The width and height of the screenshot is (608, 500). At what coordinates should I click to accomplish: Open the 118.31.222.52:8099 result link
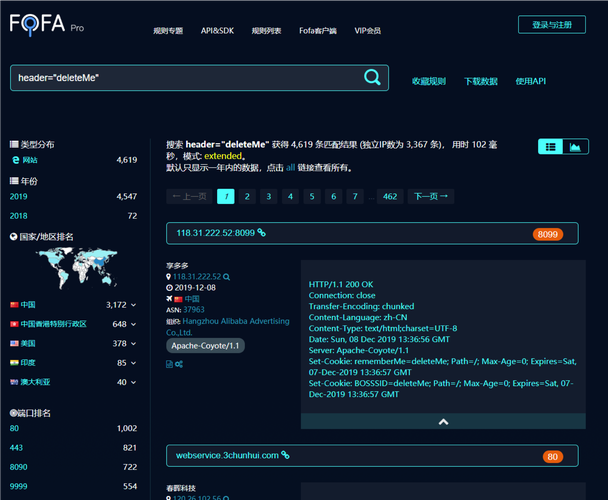pos(216,233)
